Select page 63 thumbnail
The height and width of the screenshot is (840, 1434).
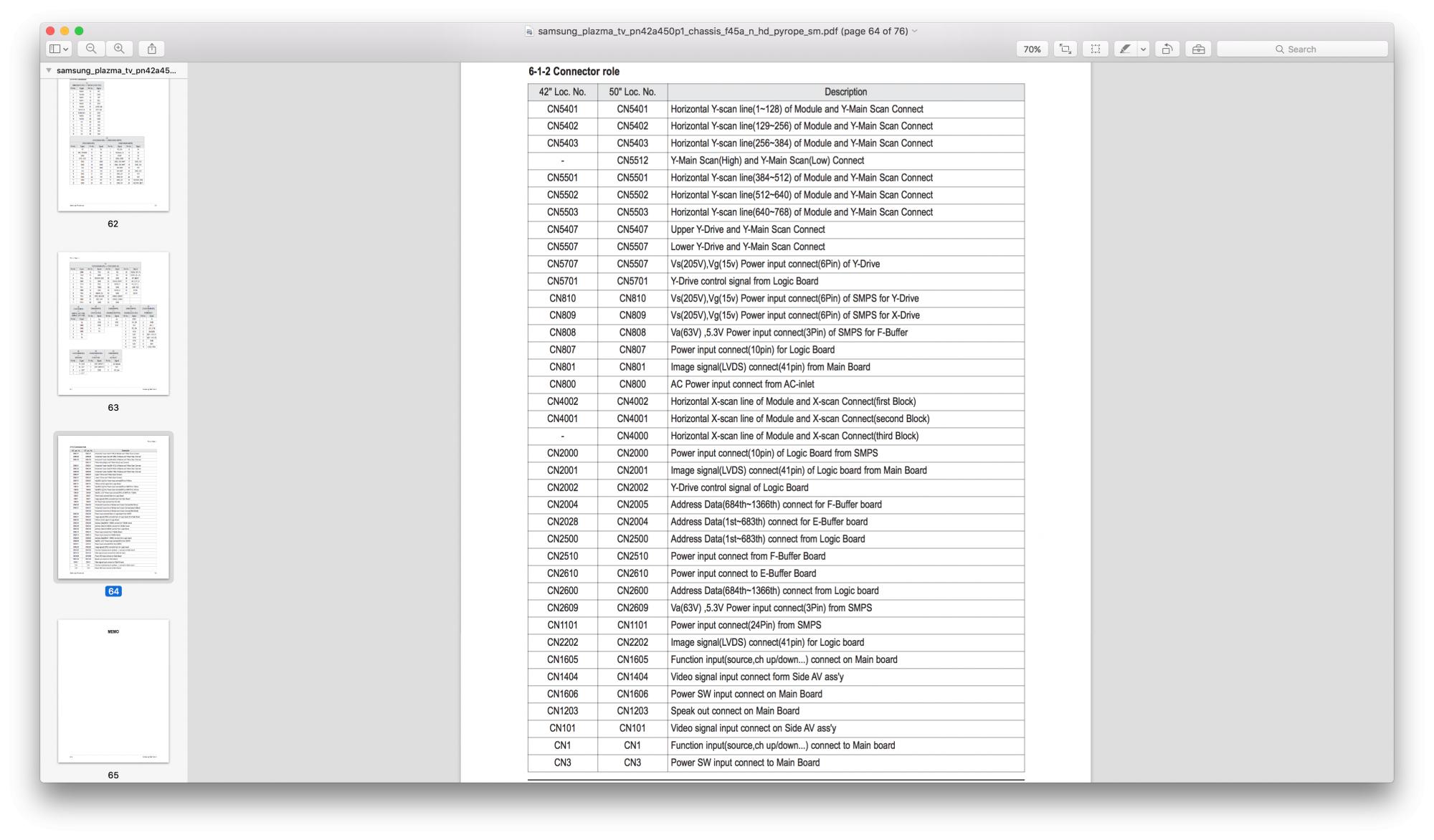coord(113,323)
